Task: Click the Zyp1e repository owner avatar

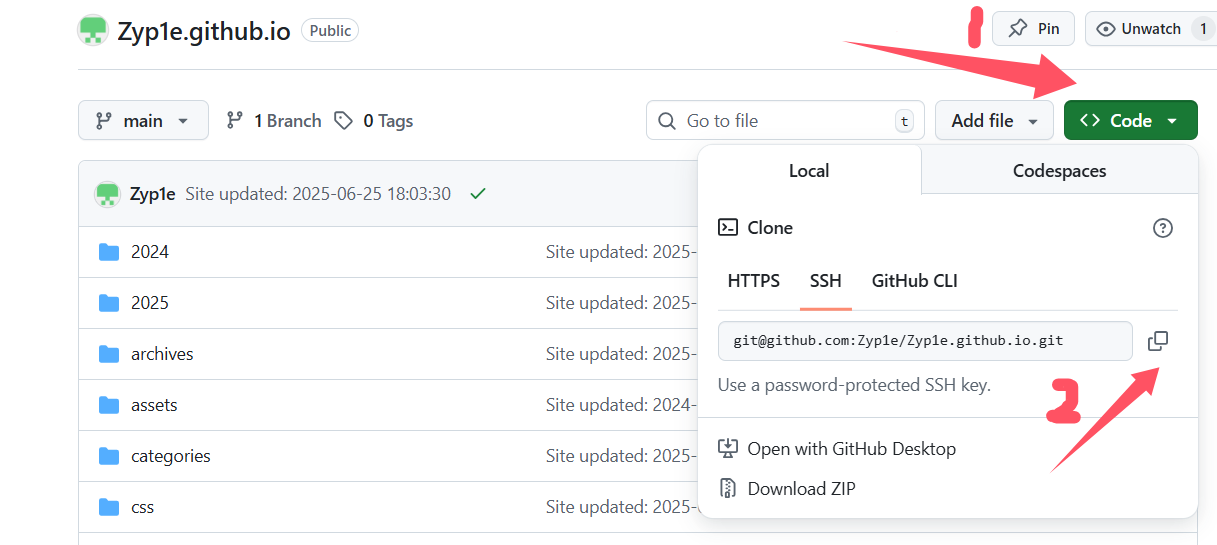Action: coord(93,30)
